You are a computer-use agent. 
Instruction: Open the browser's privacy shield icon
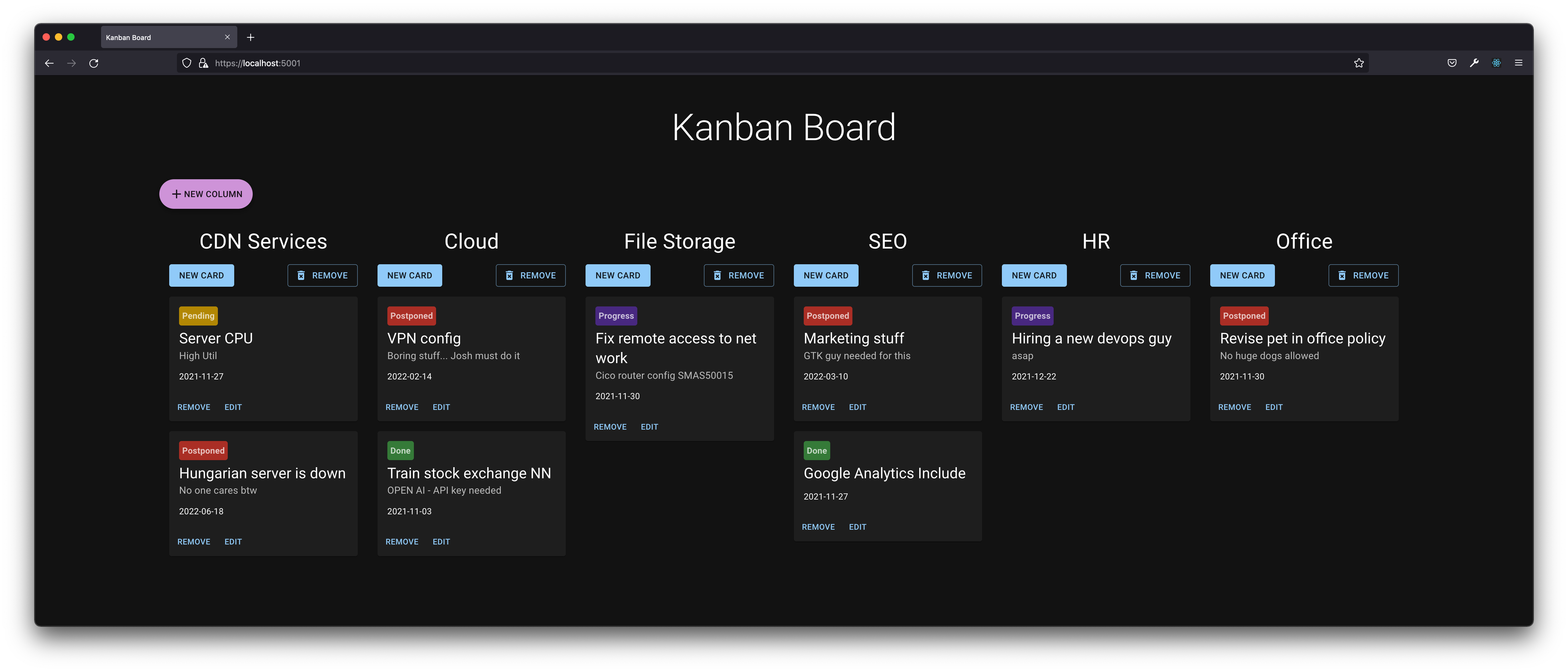pyautogui.click(x=186, y=63)
